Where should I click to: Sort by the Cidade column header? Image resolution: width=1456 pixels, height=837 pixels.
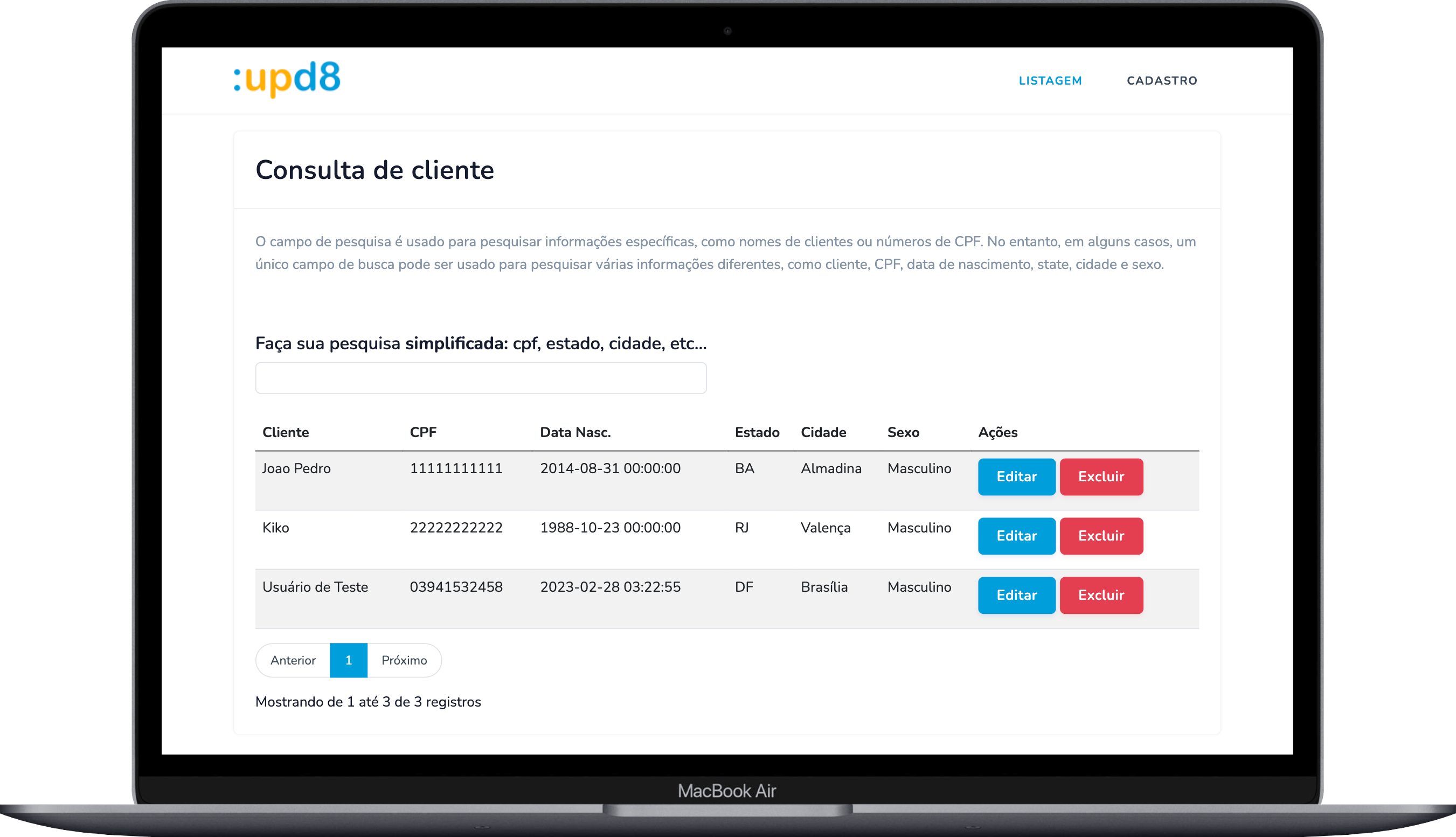[823, 432]
